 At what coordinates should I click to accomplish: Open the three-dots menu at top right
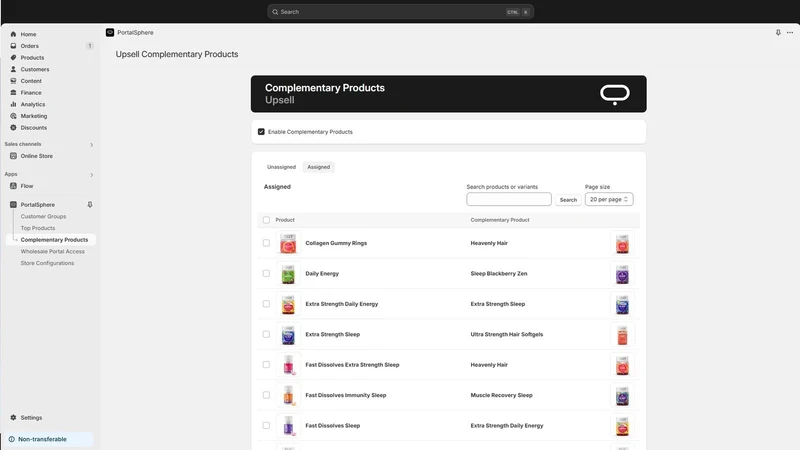790,33
